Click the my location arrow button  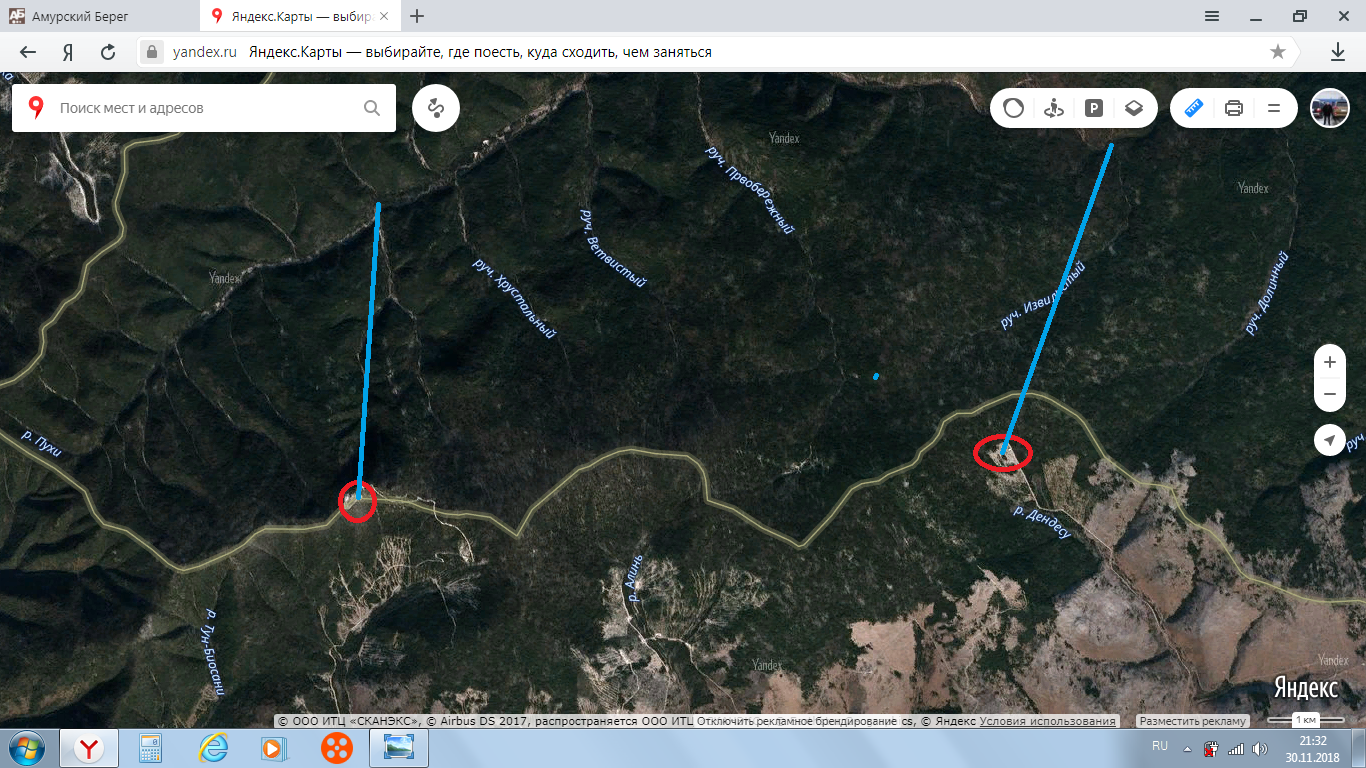point(1330,440)
